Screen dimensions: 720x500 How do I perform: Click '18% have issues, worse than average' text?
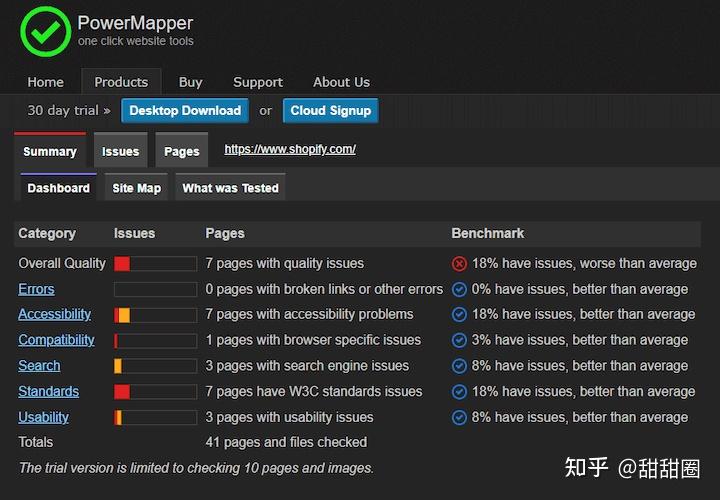pos(585,264)
